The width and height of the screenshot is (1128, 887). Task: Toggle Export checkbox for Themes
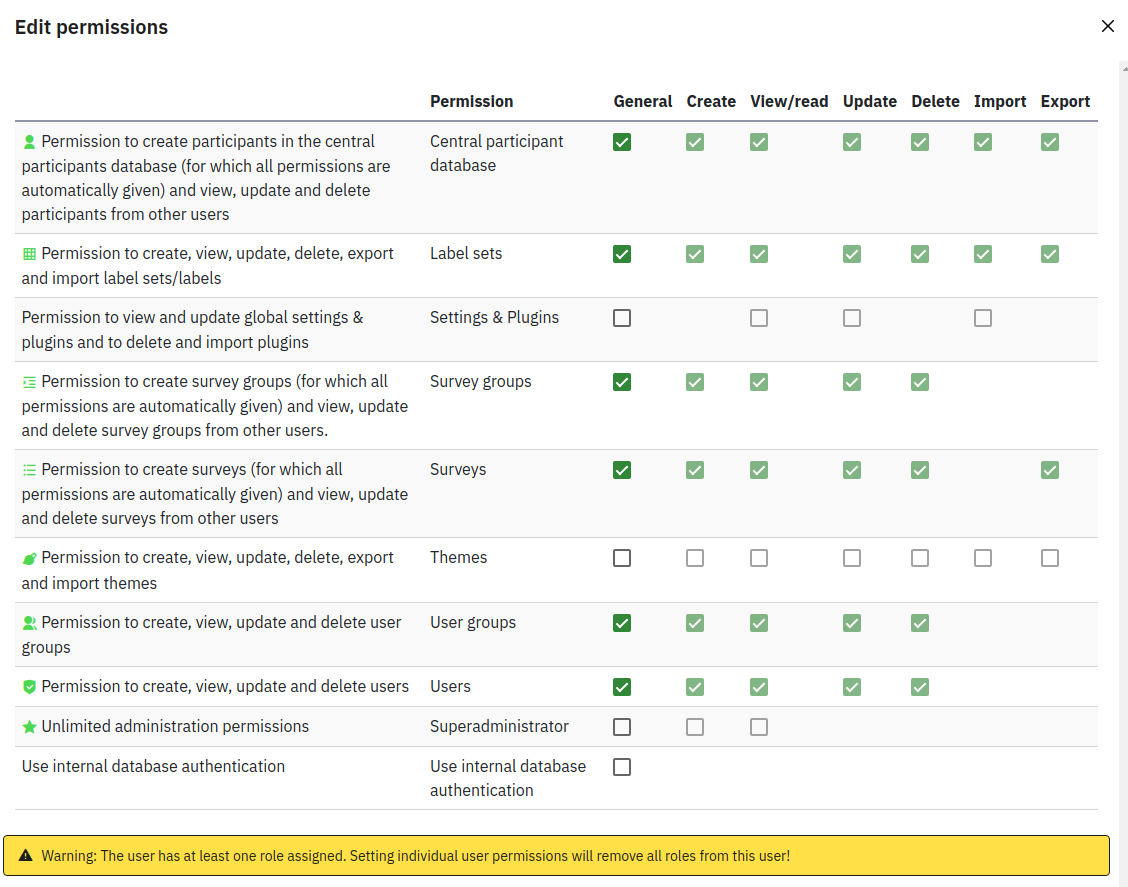1049,558
